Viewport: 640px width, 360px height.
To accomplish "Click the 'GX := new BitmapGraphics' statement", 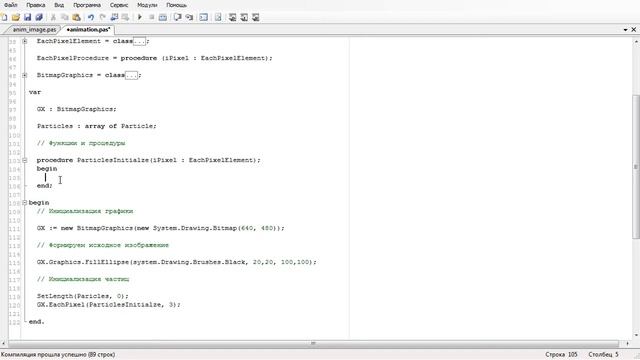I will (161, 228).
